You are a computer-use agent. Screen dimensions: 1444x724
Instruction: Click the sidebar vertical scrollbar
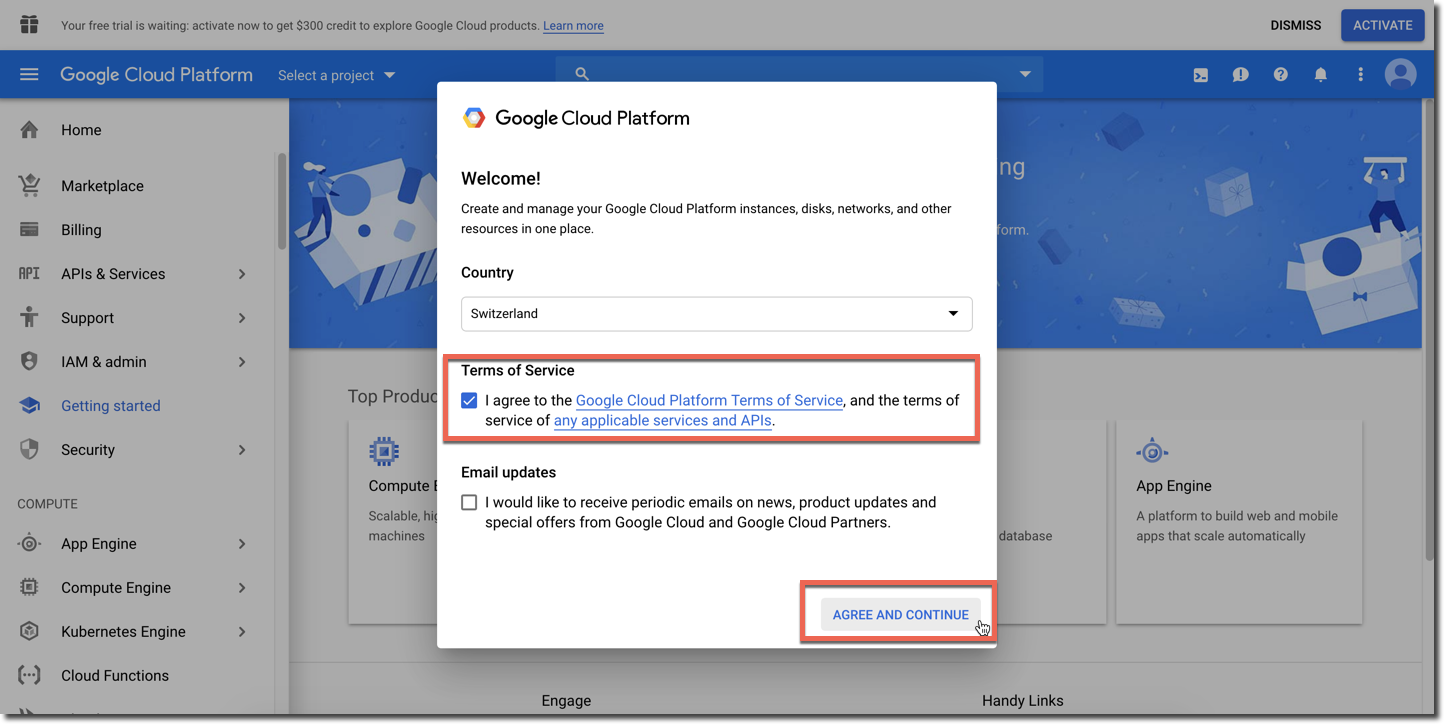282,200
